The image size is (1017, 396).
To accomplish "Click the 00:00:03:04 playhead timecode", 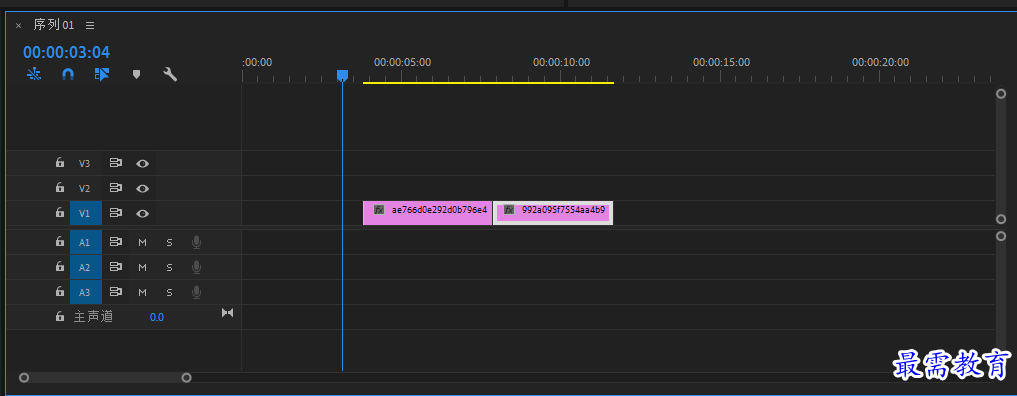I will click(66, 52).
